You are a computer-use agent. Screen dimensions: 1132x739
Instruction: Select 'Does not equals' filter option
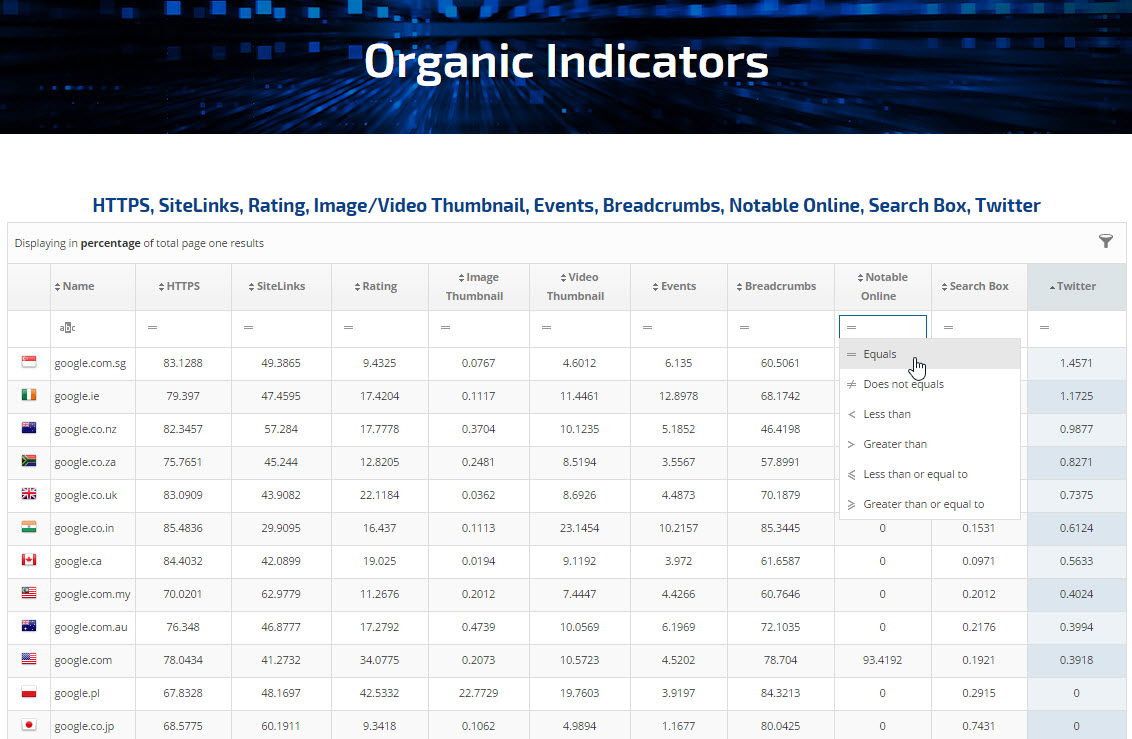[902, 384]
